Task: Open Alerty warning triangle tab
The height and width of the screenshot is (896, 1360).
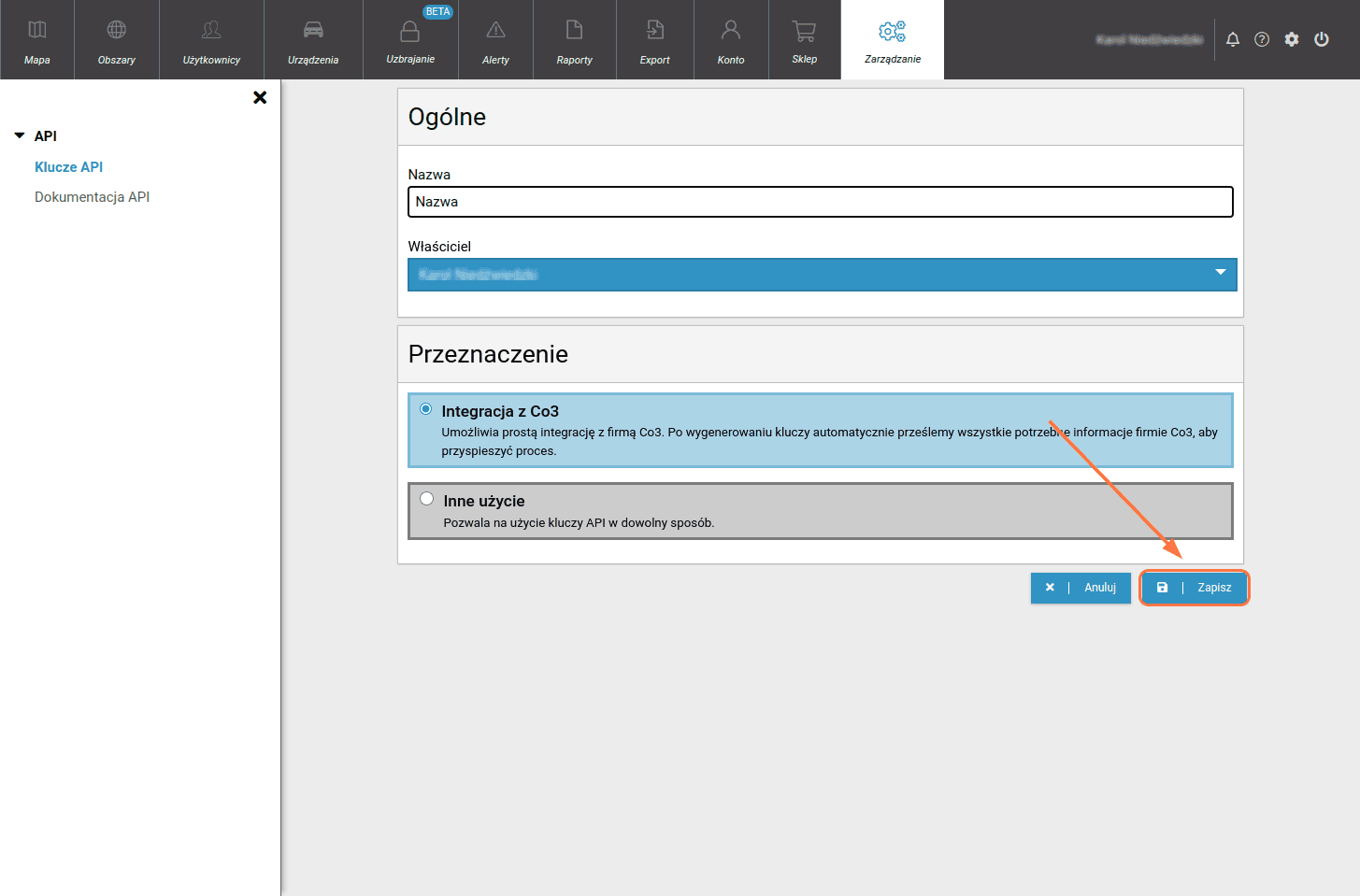Action: pos(495,40)
